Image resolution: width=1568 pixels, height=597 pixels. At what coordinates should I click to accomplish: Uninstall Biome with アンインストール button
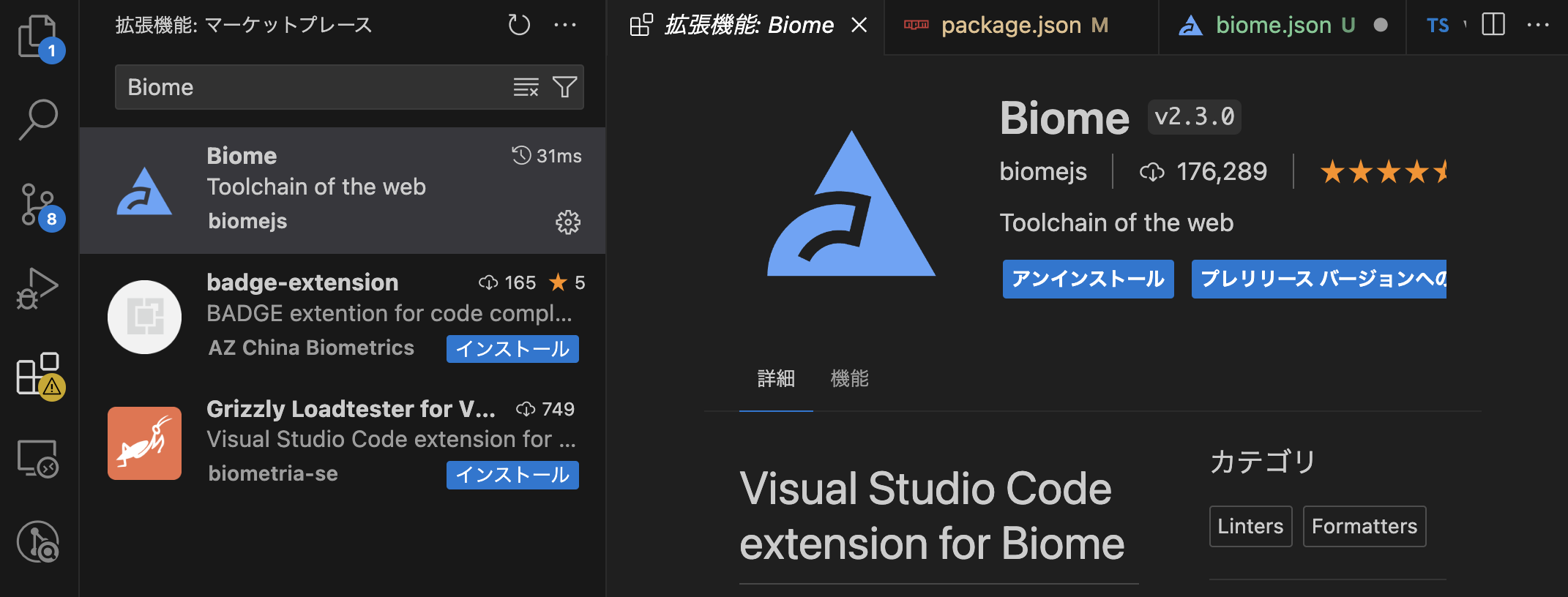[x=1088, y=279]
